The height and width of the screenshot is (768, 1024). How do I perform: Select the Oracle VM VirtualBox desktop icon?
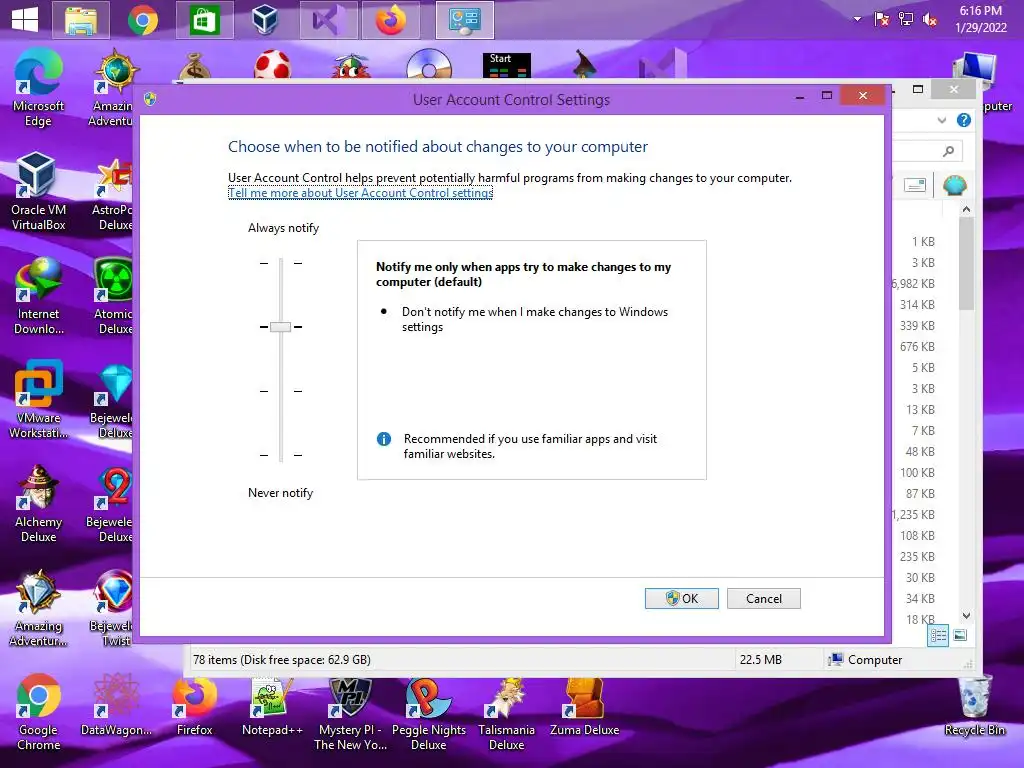38,191
